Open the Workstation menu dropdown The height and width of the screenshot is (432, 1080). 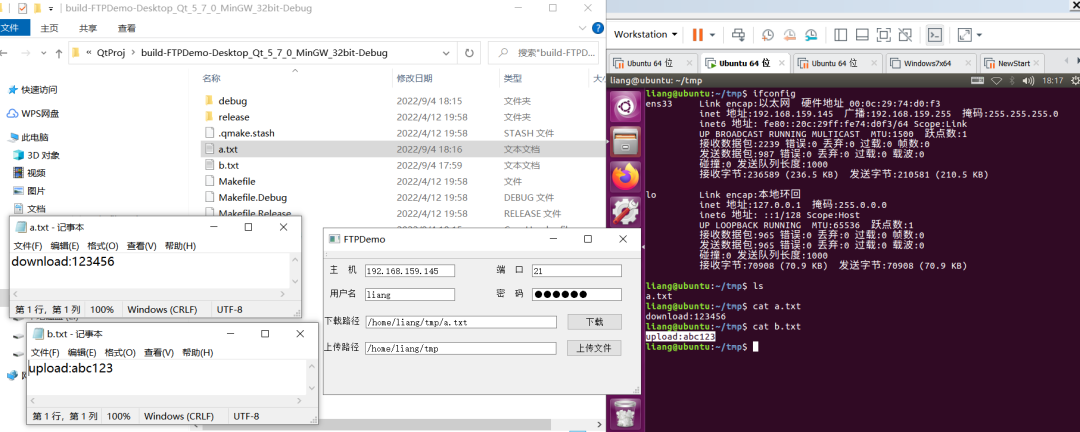coord(645,34)
